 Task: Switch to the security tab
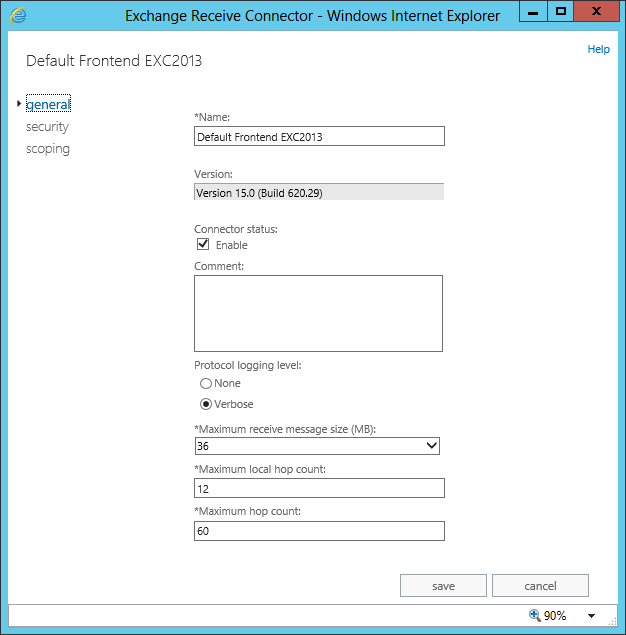47,127
